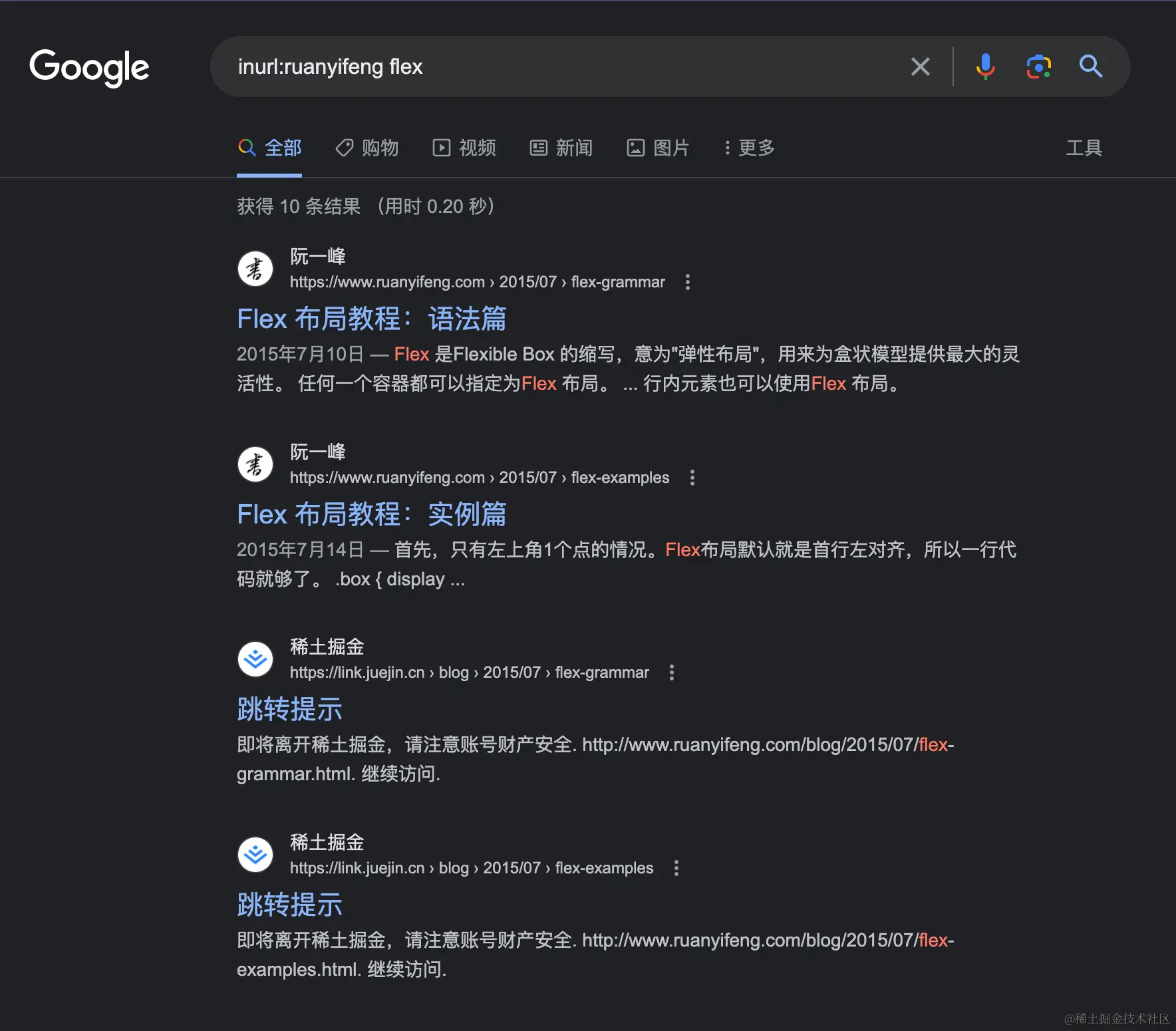Click 阮一峰 favicon for flex-examples result
This screenshot has width=1176, height=1031.
tap(255, 464)
